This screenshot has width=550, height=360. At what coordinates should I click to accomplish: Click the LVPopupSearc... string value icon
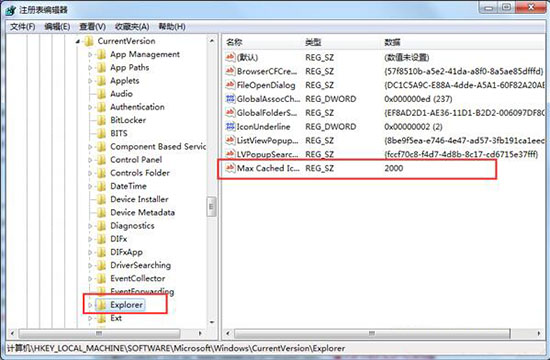[x=230, y=154]
